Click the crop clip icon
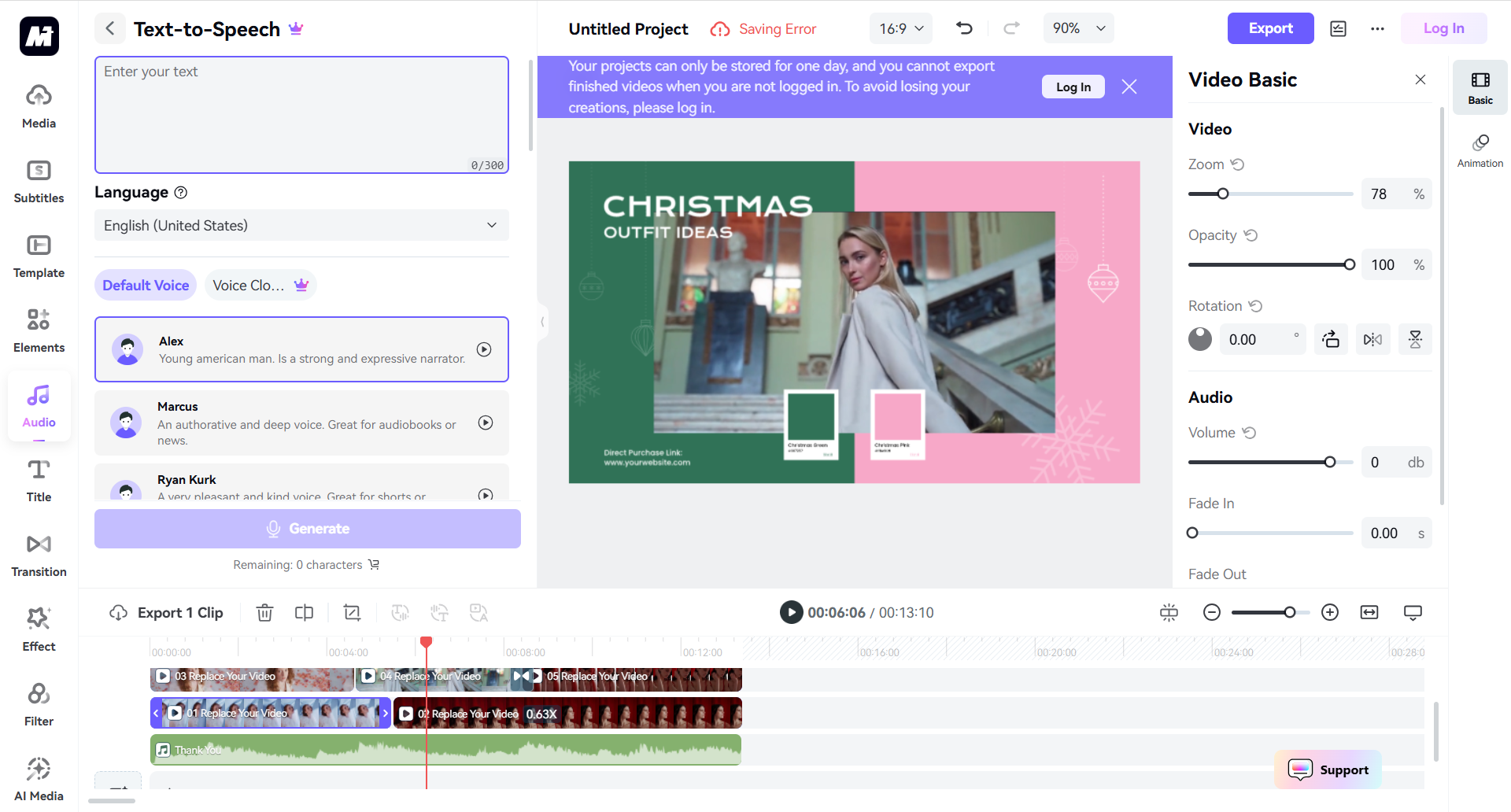Screen dimensions: 1511x812 pos(352,612)
